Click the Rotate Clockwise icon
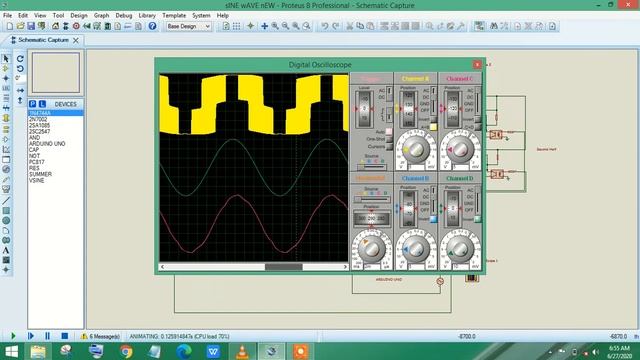 tap(20, 59)
